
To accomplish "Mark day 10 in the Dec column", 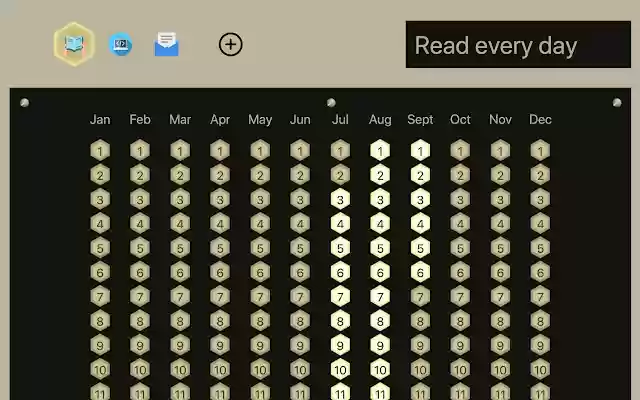I will coord(540,370).
